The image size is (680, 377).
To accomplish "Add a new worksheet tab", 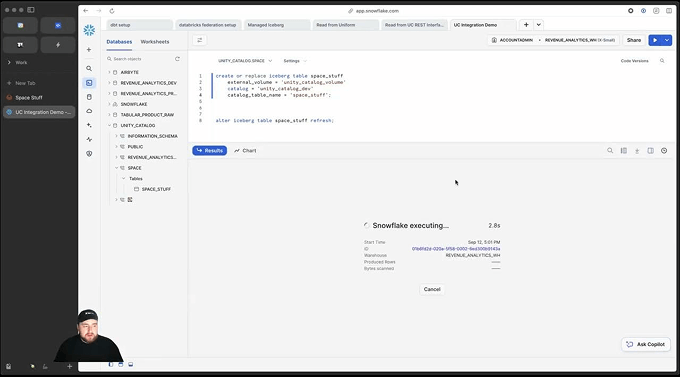I will (x=526, y=25).
